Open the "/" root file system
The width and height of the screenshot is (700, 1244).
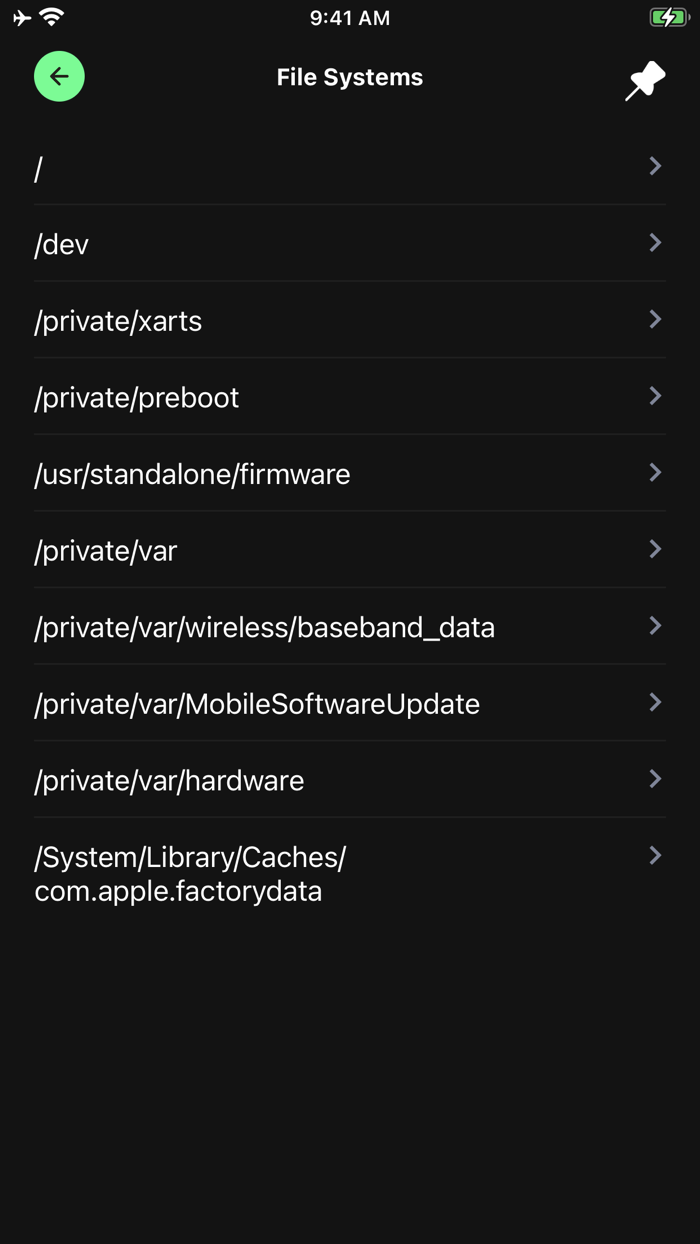38,168
